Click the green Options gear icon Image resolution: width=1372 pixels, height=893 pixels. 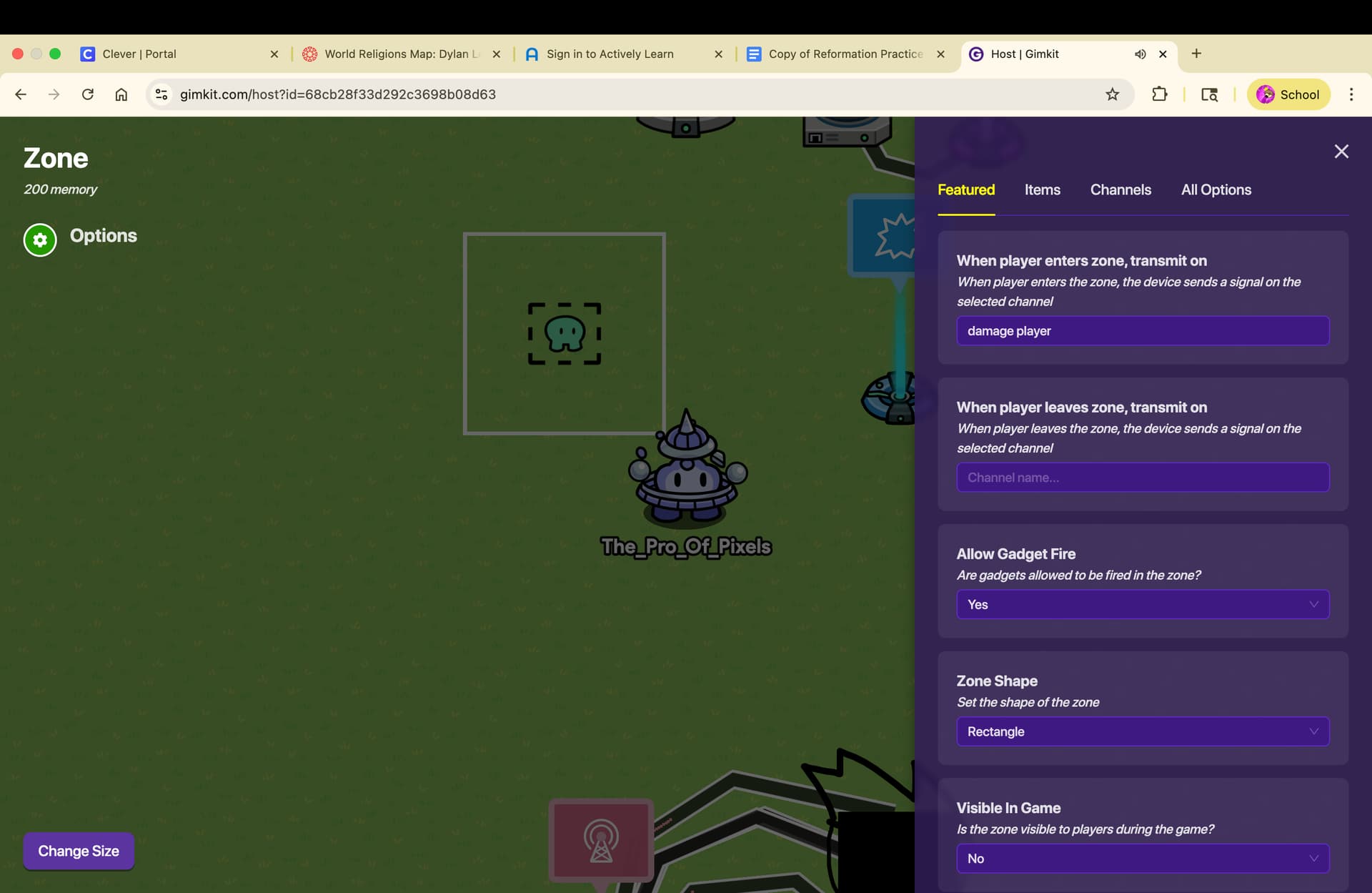pyautogui.click(x=40, y=240)
